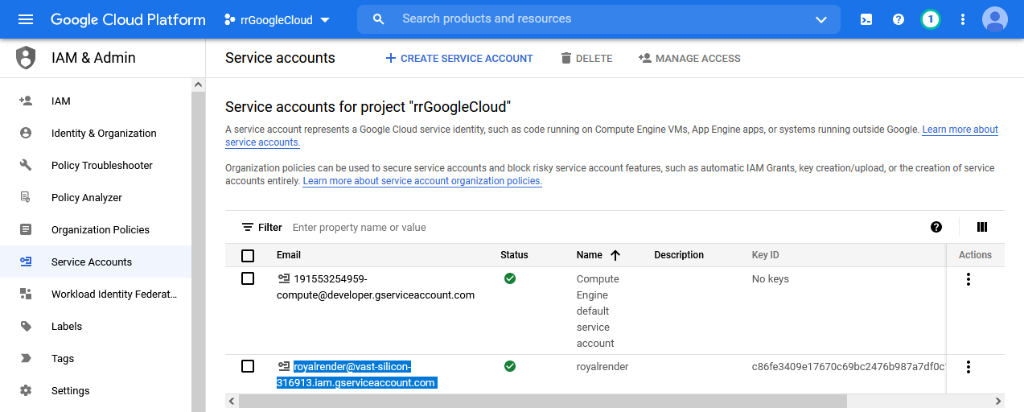Sort by the Description column header

tap(679, 255)
